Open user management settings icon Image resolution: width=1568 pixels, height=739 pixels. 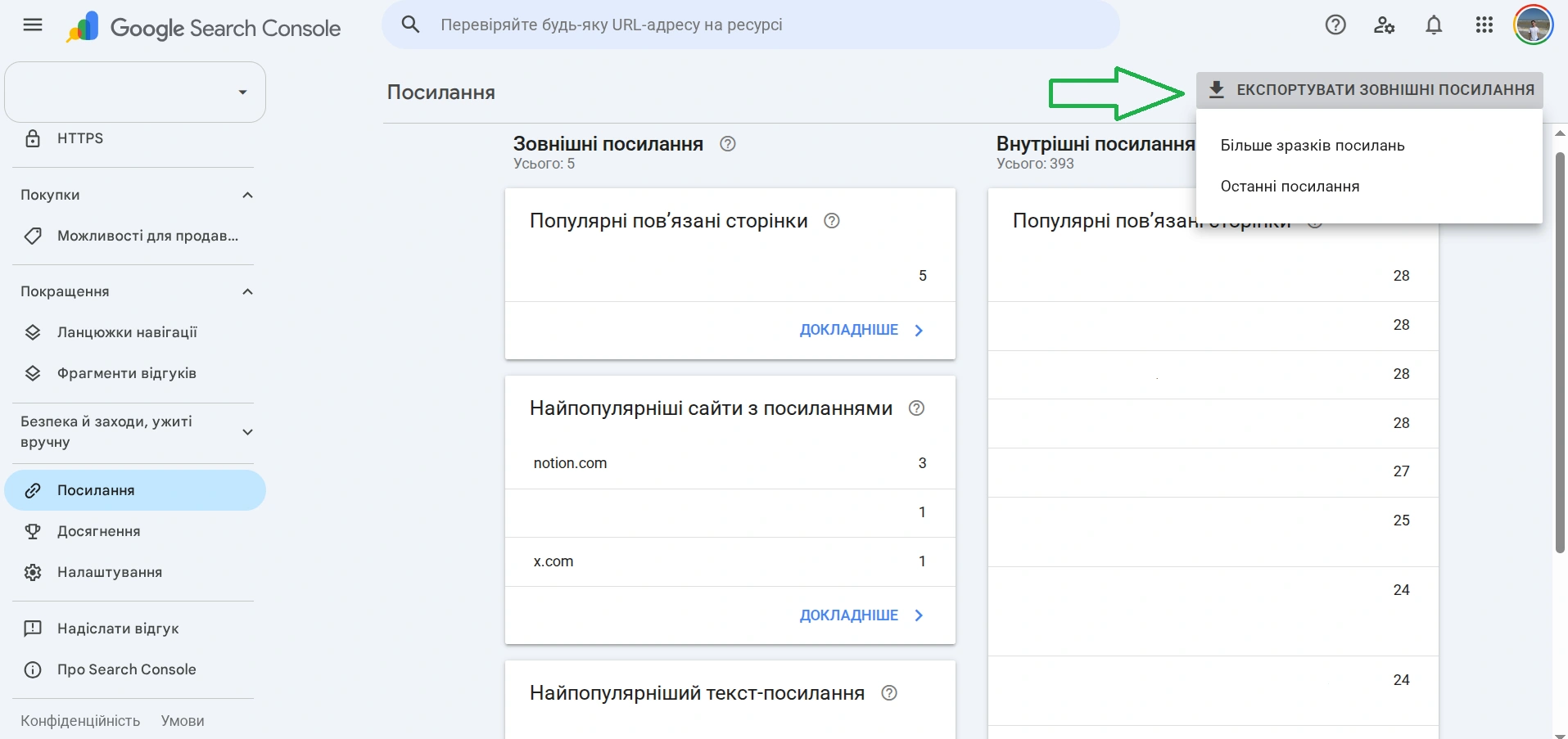pyautogui.click(x=1385, y=25)
